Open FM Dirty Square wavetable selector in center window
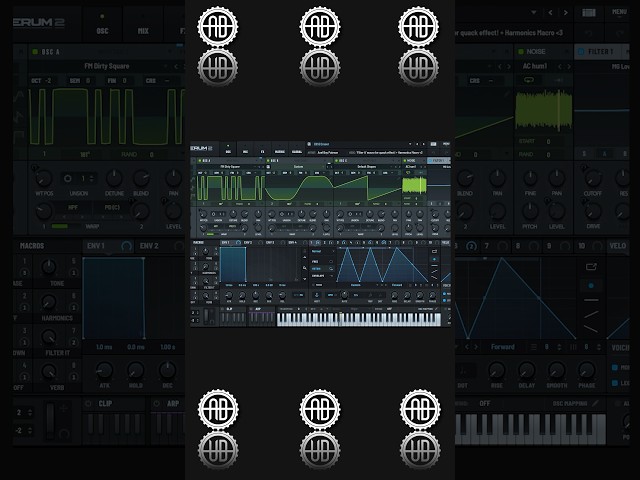The image size is (640, 480). coord(230,167)
